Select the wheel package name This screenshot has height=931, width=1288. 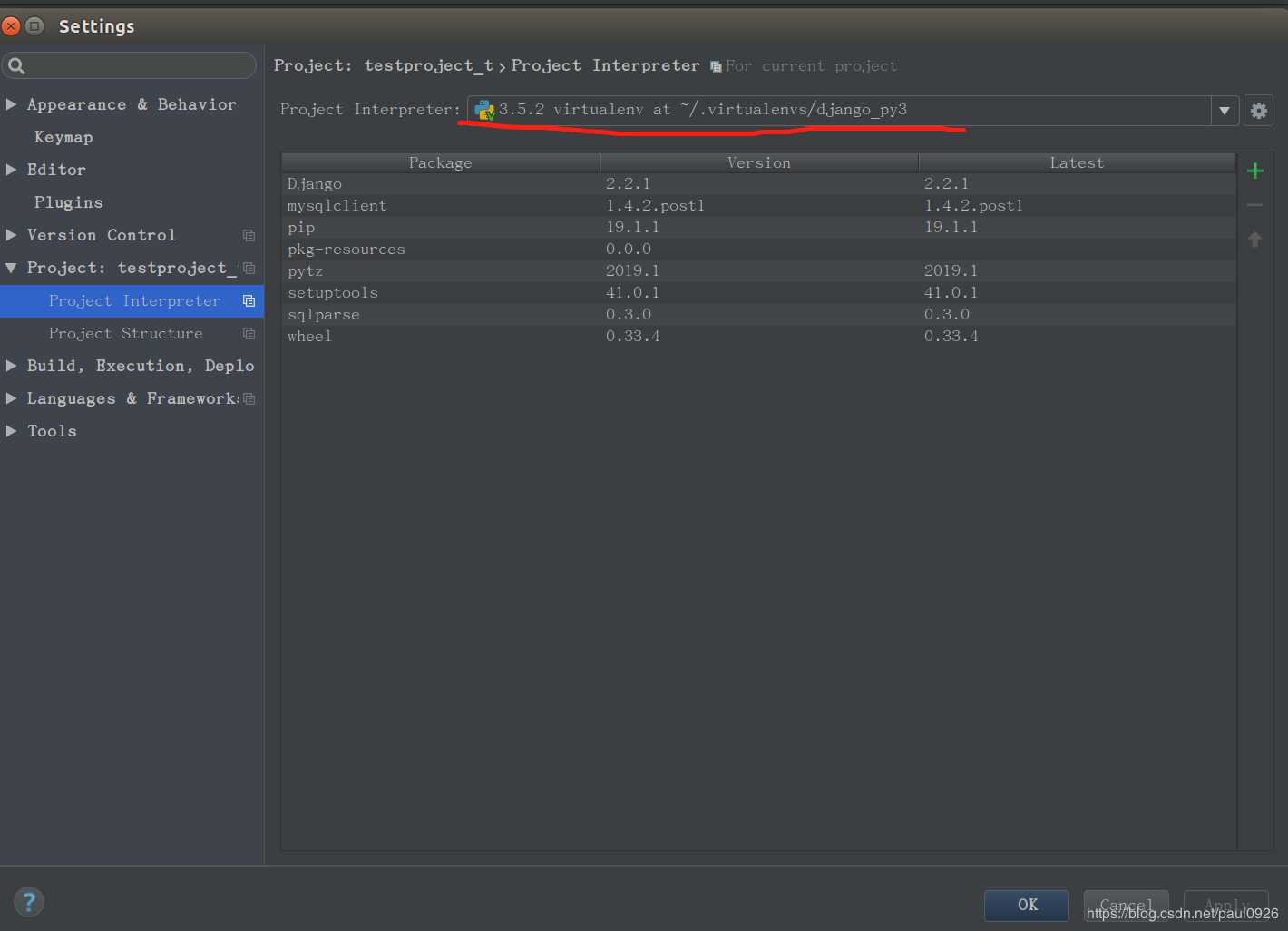coord(310,337)
